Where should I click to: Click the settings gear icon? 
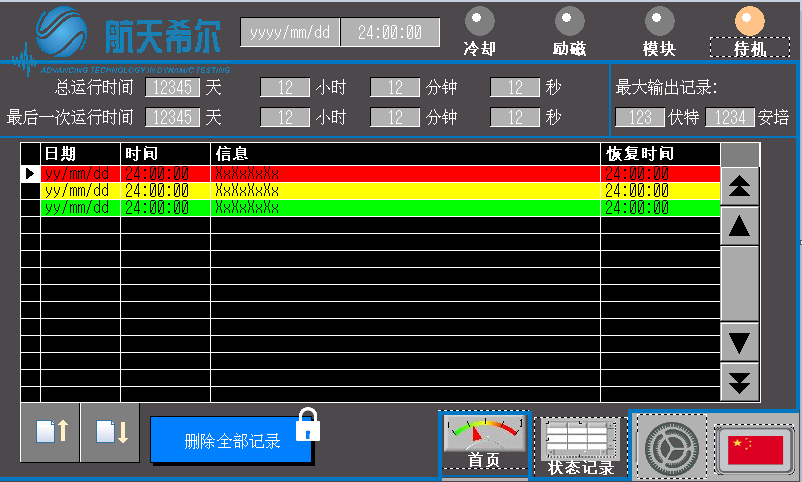coord(671,446)
